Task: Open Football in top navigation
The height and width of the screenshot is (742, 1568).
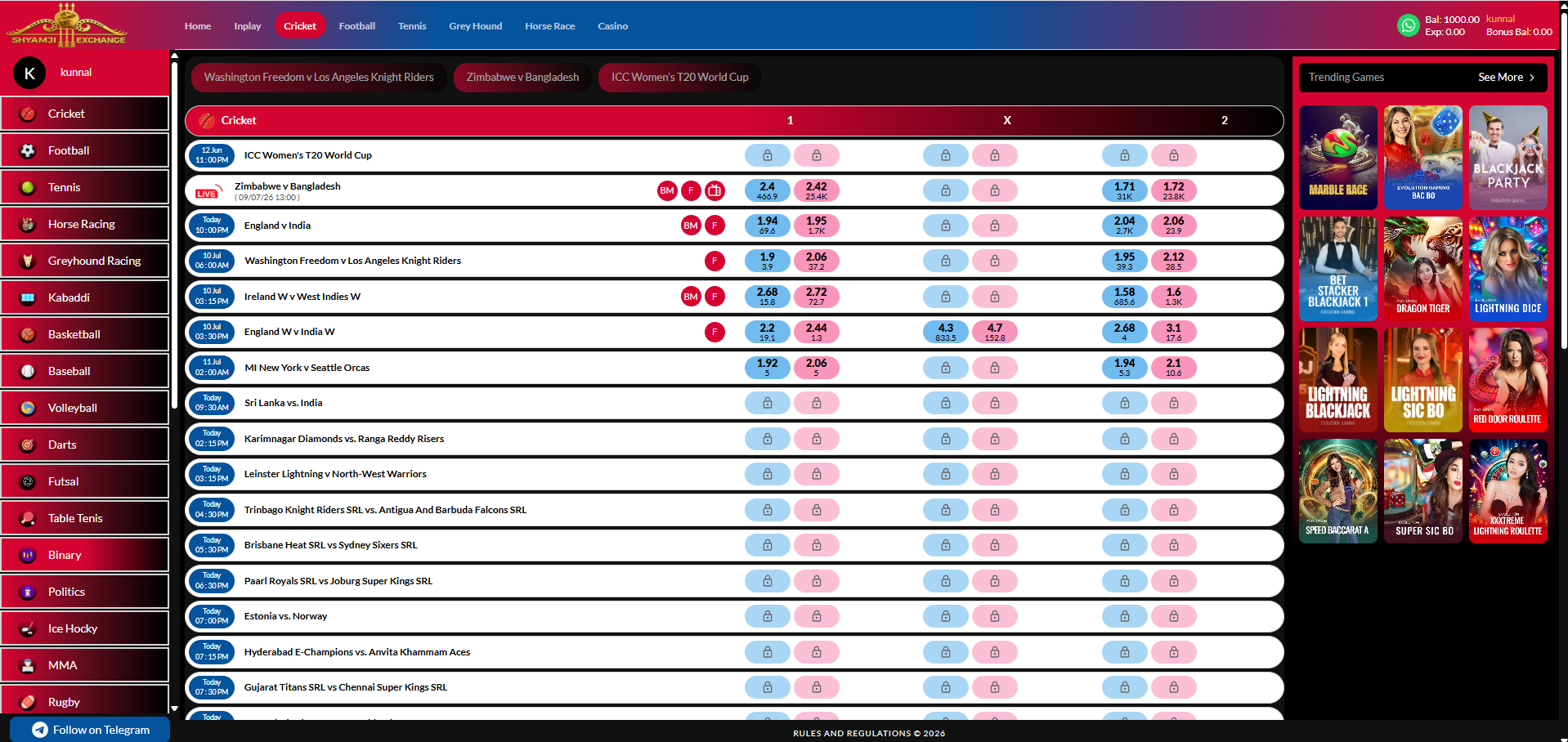Action: coord(357,26)
